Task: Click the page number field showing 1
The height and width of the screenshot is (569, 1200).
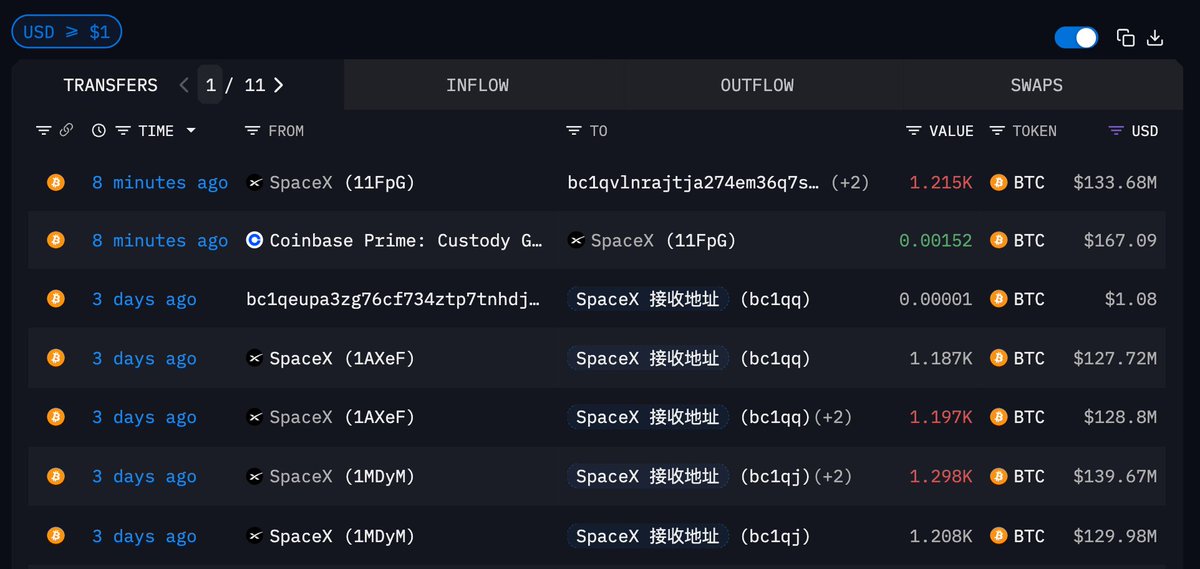Action: pos(210,85)
